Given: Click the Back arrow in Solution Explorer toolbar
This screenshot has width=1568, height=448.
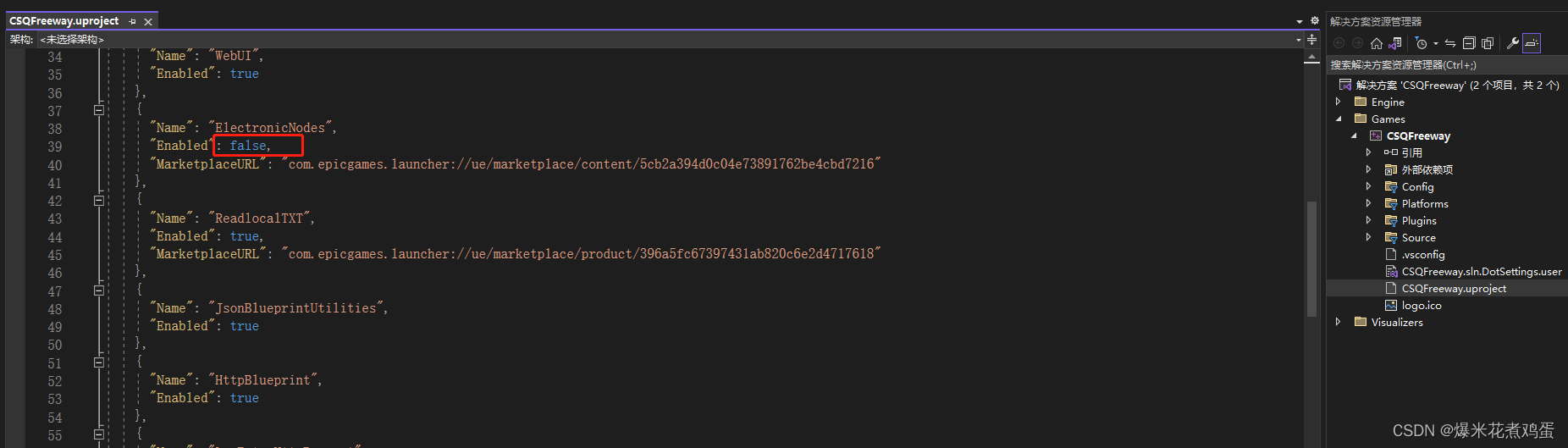Looking at the screenshot, I should 1339,43.
